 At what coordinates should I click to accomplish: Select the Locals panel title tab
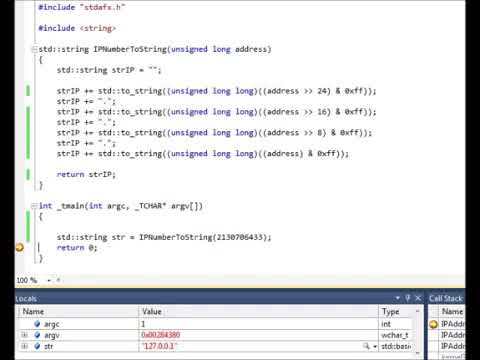26,299
